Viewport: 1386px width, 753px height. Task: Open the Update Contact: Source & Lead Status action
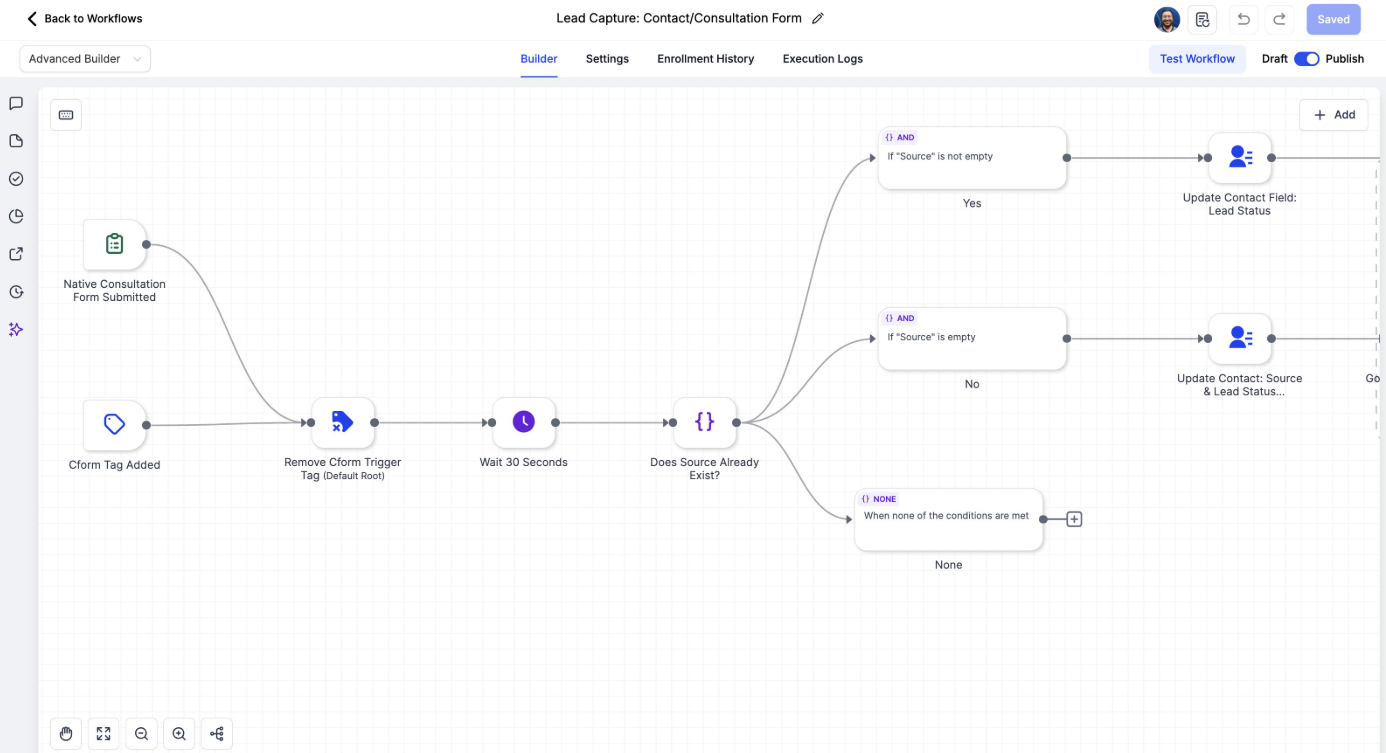[1240, 339]
